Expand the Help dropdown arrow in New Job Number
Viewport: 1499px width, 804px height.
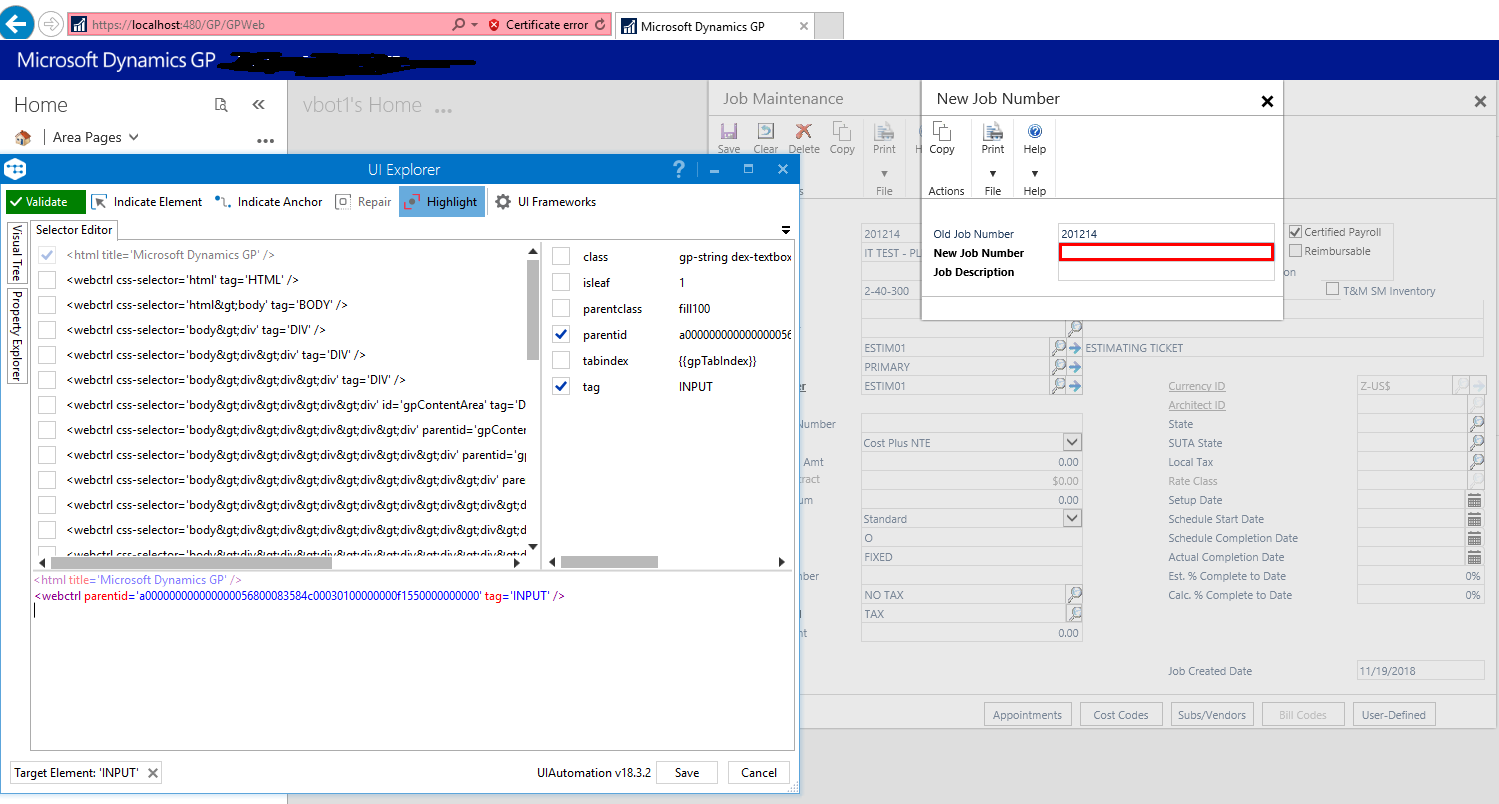pos(1035,173)
